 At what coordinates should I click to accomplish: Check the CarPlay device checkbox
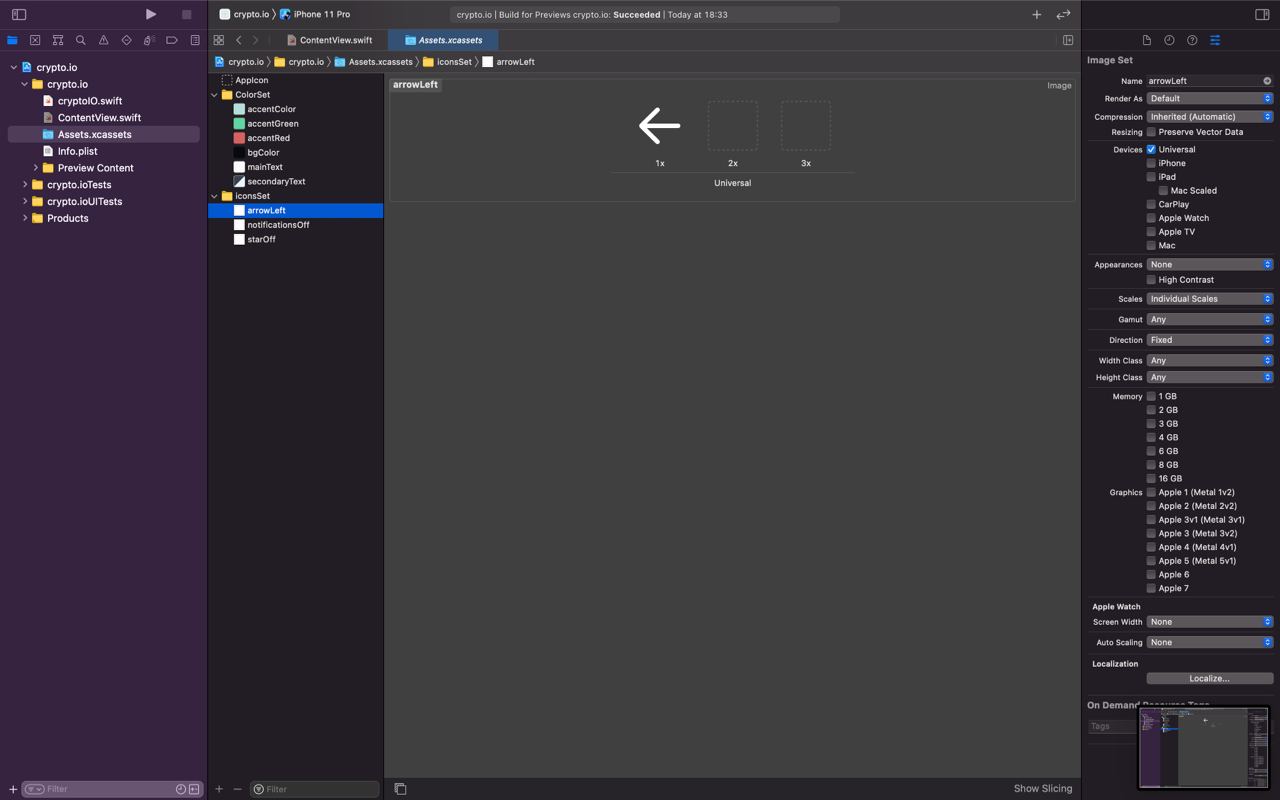[1151, 204]
